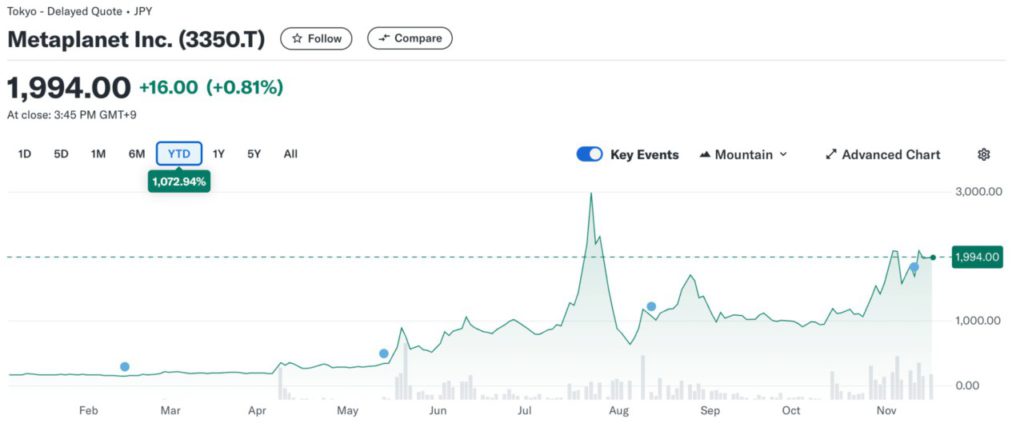Select the YTD range tab
The image size is (1024, 427).
179,154
